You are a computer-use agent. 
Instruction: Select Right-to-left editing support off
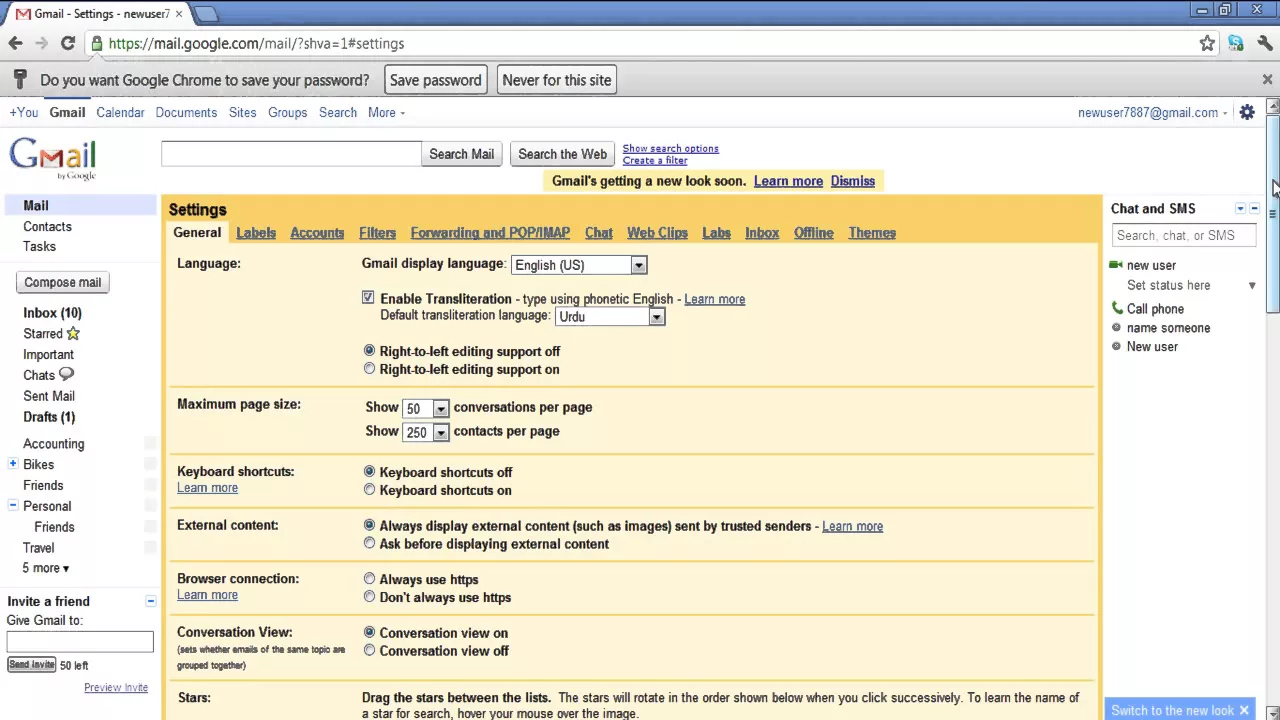(369, 351)
